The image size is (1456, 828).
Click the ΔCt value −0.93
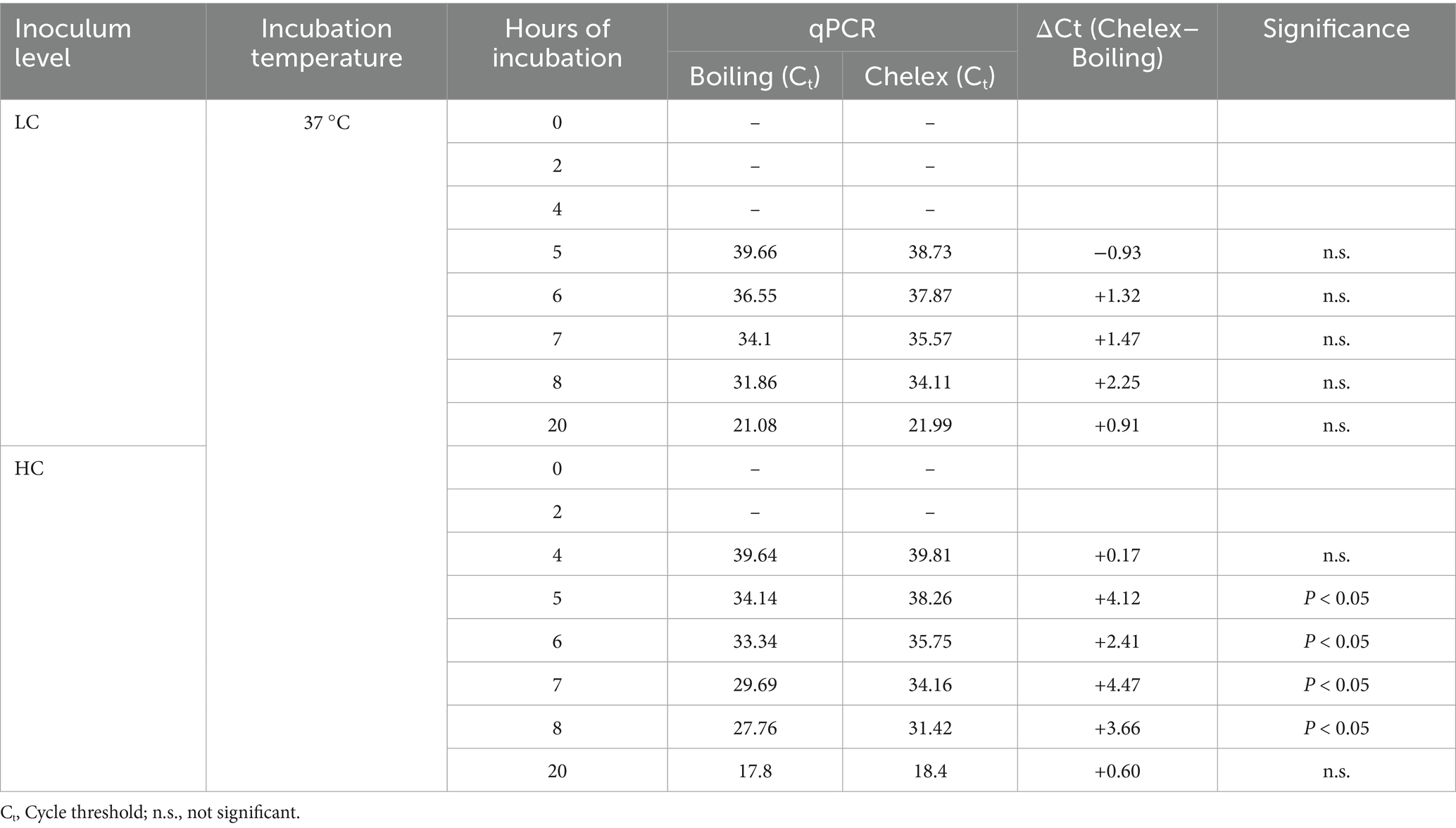(x=1117, y=252)
